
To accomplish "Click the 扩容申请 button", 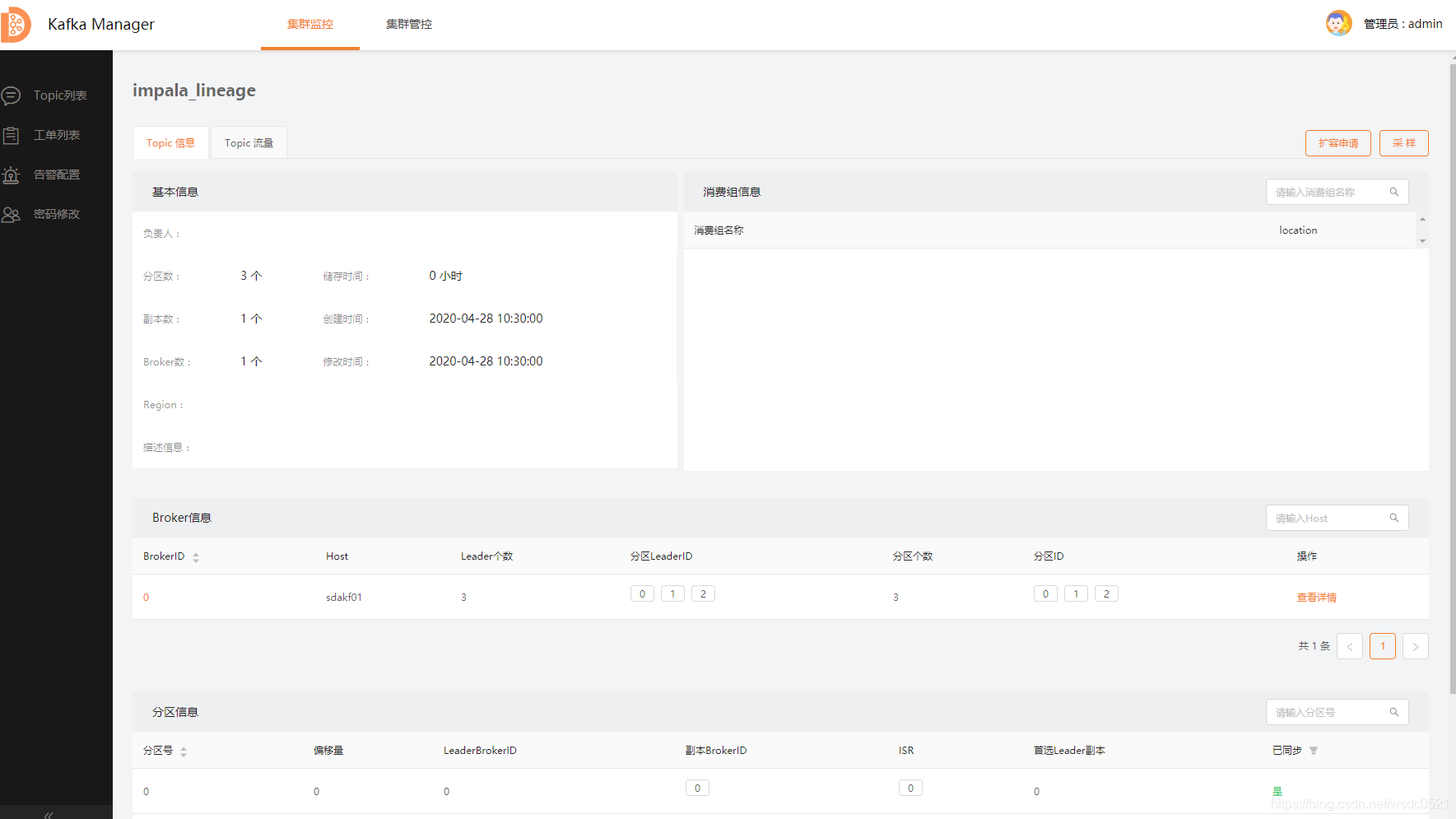I will pos(1338,143).
